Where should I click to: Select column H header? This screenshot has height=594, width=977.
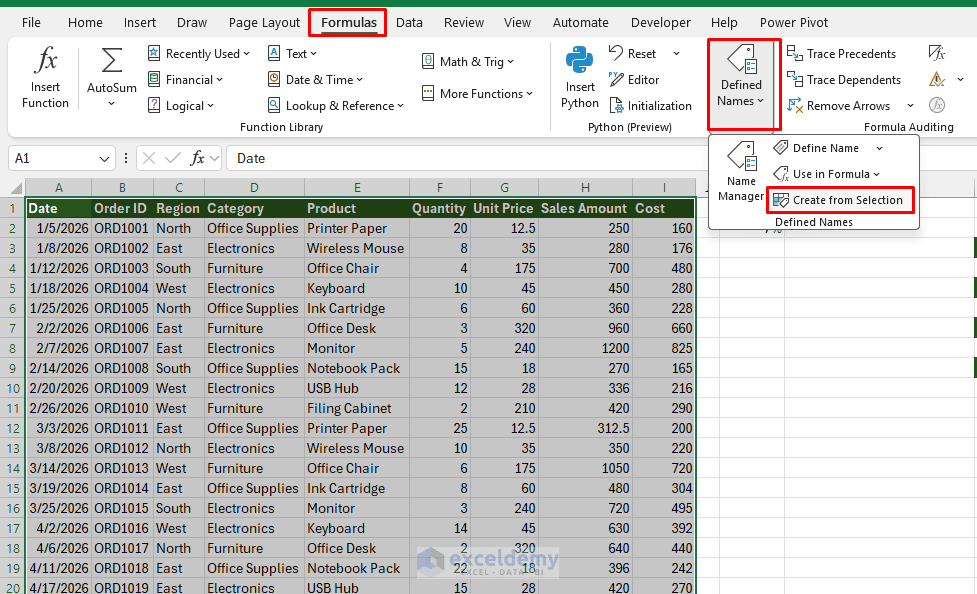[x=585, y=188]
